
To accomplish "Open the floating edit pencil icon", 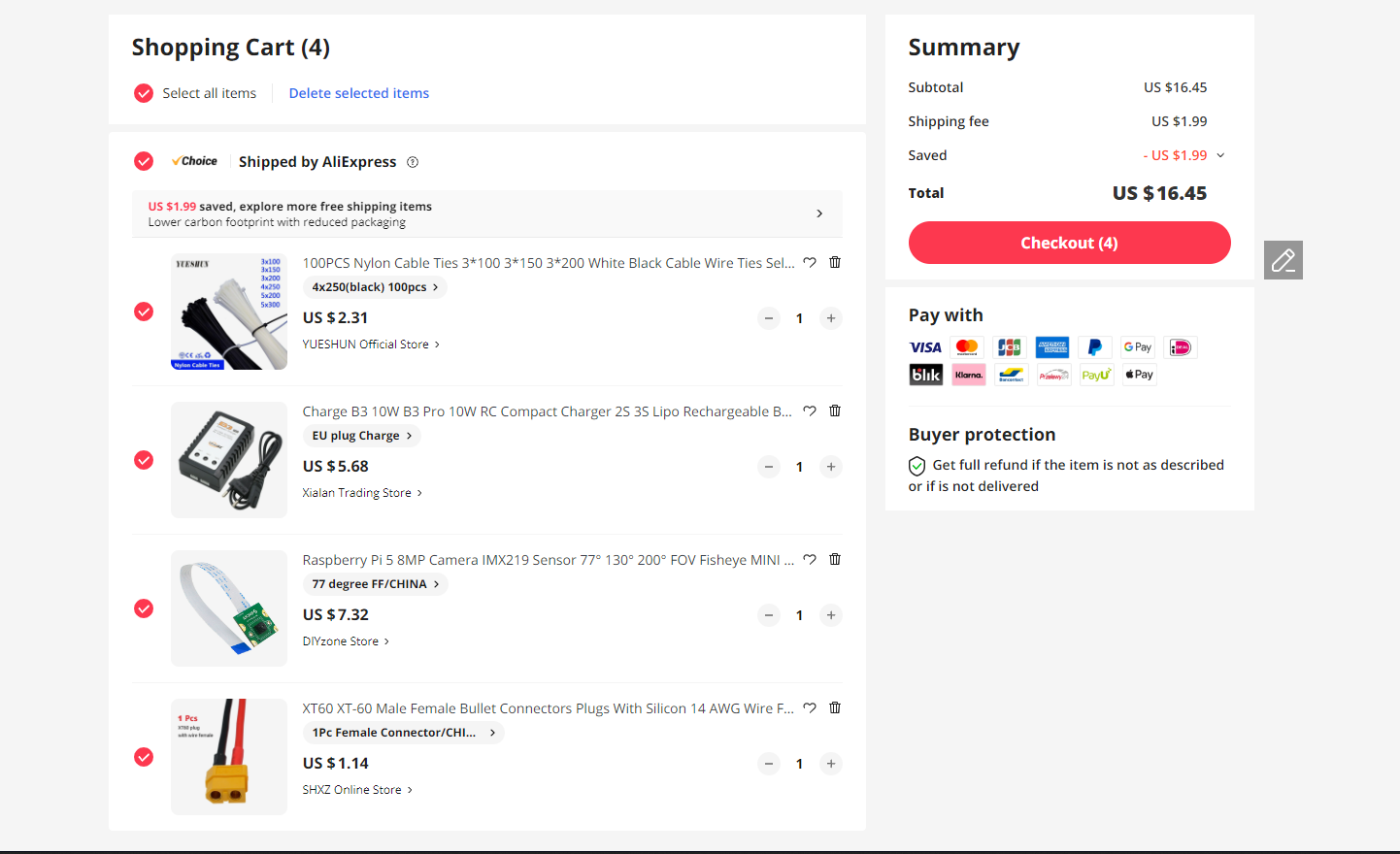I will (1283, 260).
